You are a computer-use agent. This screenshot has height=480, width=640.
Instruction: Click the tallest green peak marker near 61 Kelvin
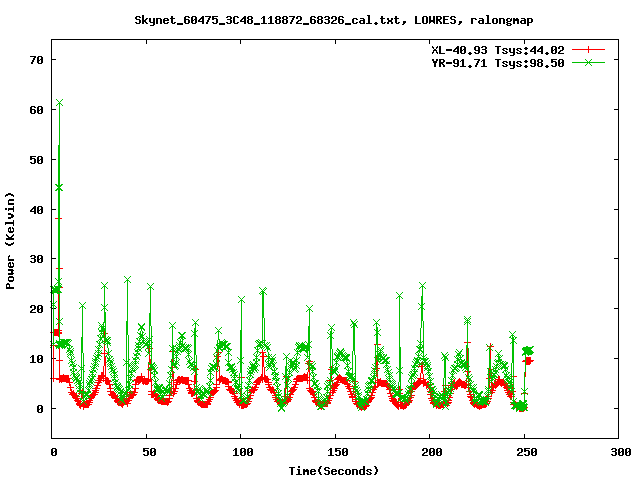[x=60, y=102]
